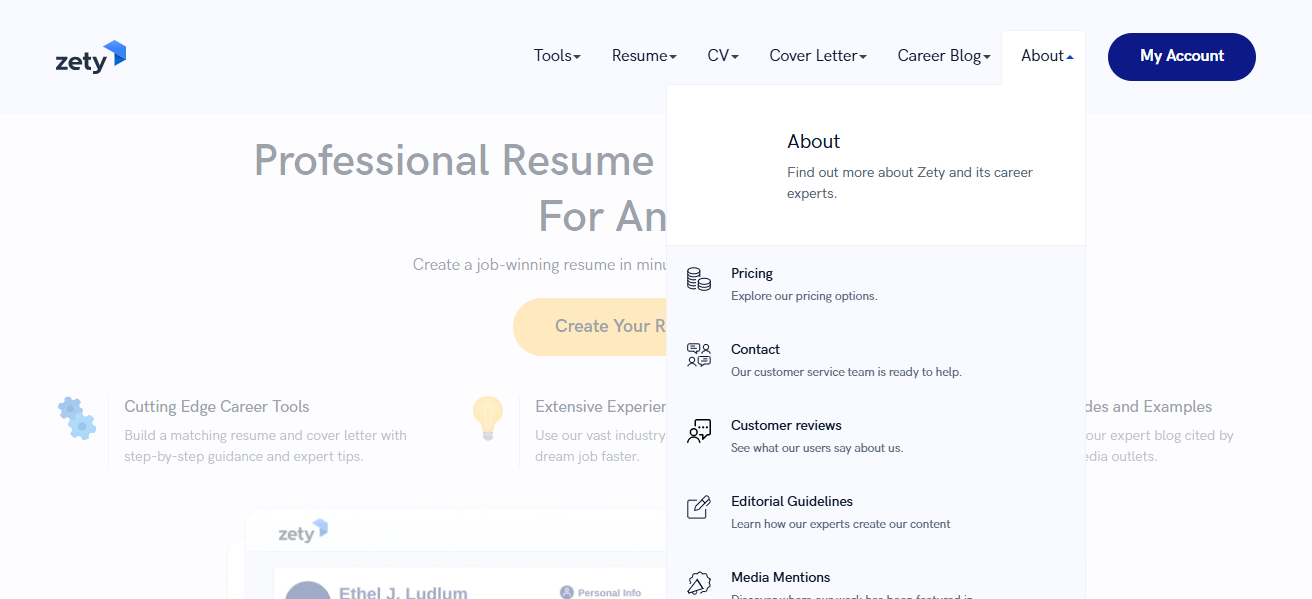
Task: Click the Personal Info icon in the preview
Action: [x=567, y=593]
